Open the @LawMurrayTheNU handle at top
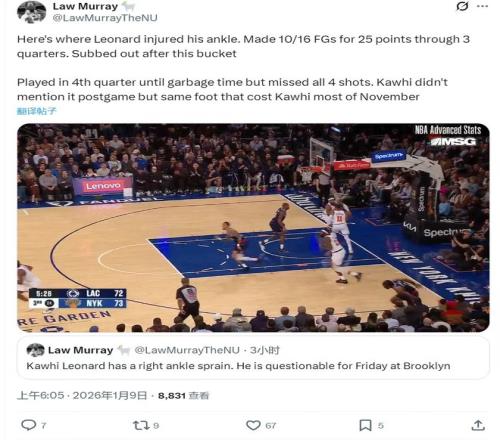Screen dimensions: 500x440 pos(105,18)
